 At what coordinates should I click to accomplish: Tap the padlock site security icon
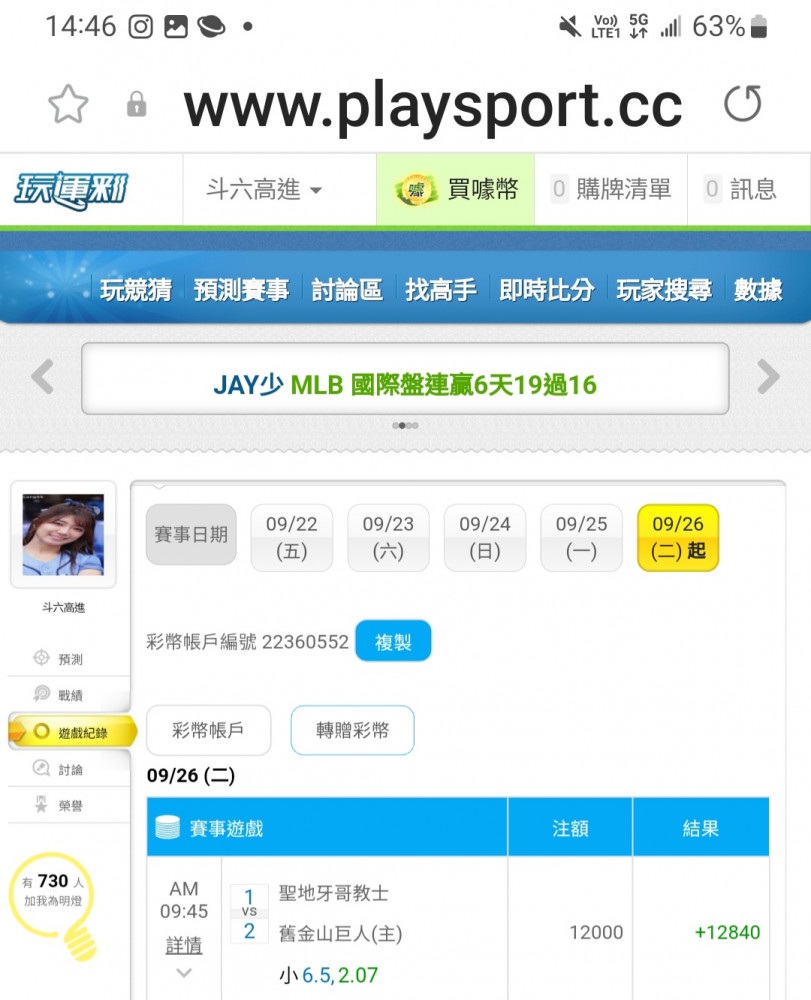coord(136,104)
